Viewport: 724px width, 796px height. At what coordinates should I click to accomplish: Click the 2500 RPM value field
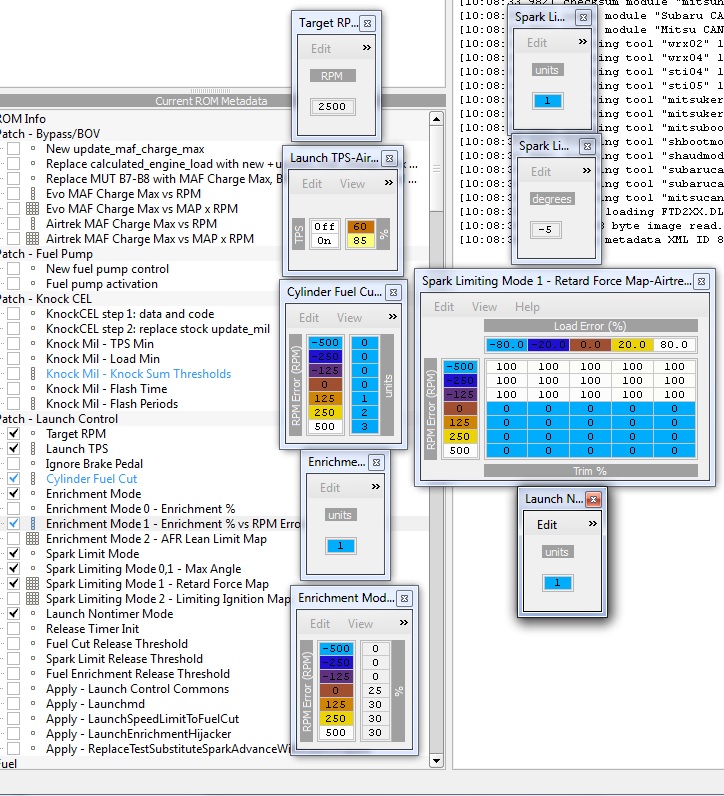(332, 107)
